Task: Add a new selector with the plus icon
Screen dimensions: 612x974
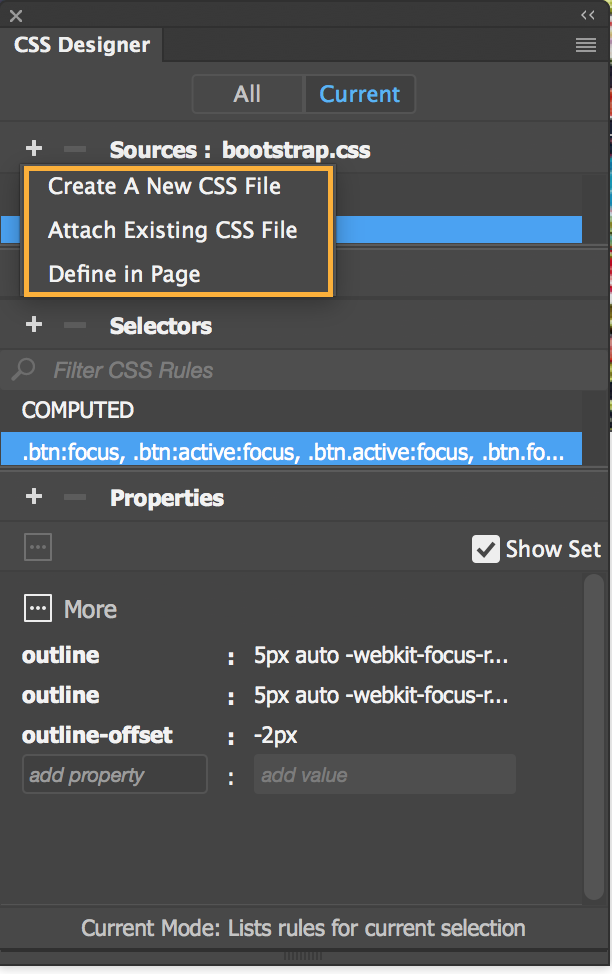Action: click(x=33, y=325)
